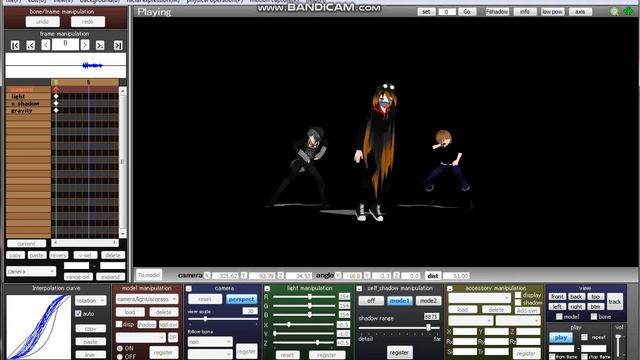Open the accessory selection dropdown

(480, 298)
